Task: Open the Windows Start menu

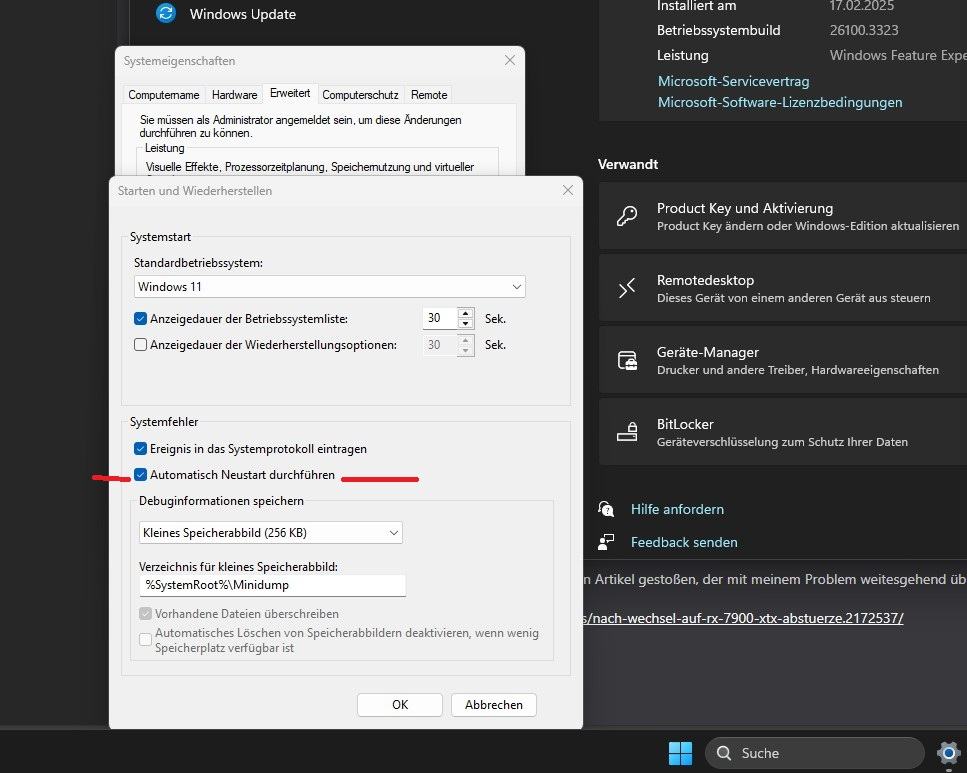Action: point(680,753)
